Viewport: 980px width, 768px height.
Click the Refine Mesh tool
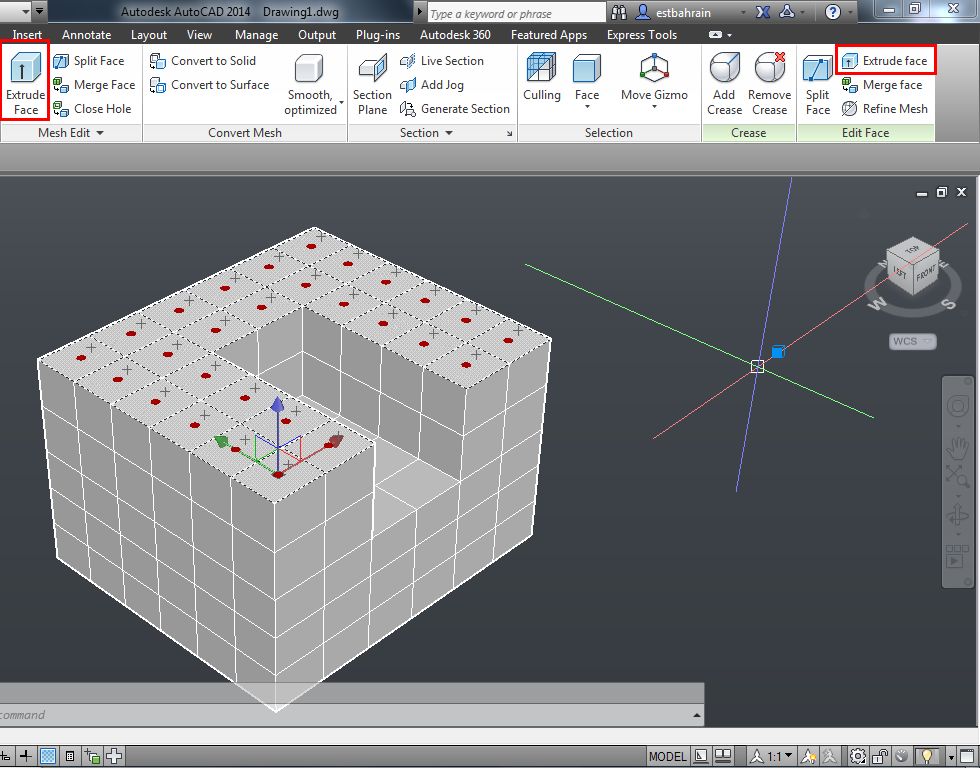[x=884, y=109]
